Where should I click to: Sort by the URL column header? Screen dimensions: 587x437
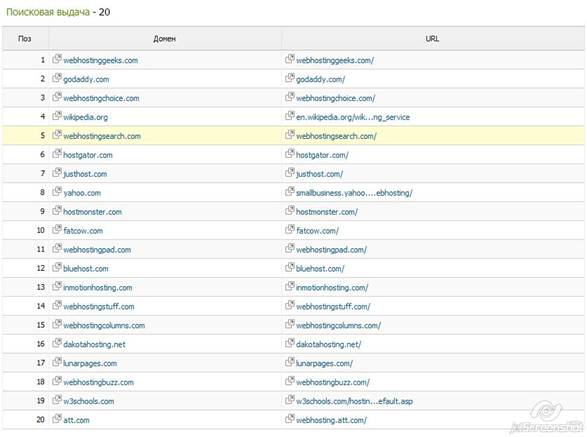tap(432, 38)
